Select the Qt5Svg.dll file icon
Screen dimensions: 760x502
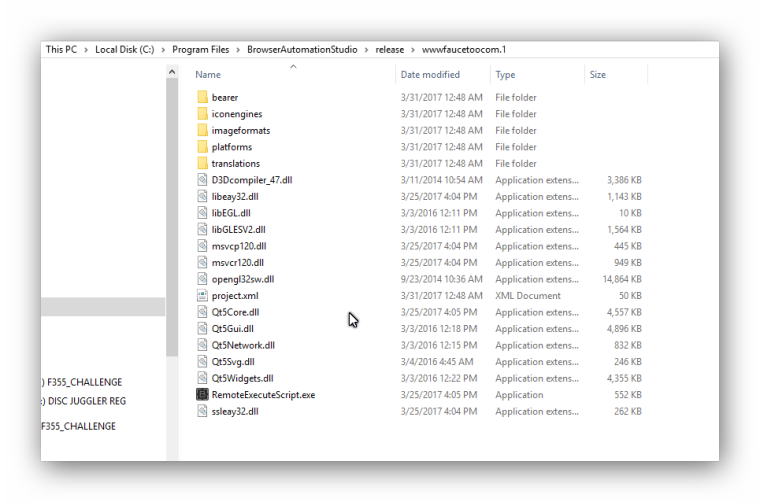click(x=202, y=361)
